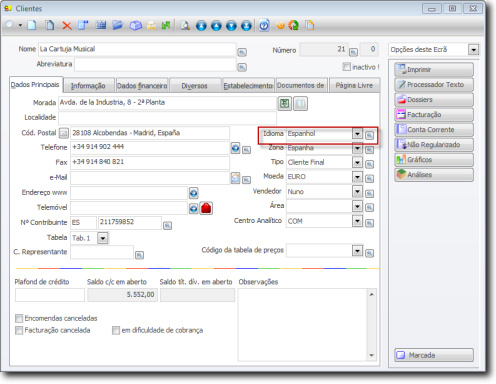
Task: Open the Idioma dropdown
Action: (x=357, y=134)
